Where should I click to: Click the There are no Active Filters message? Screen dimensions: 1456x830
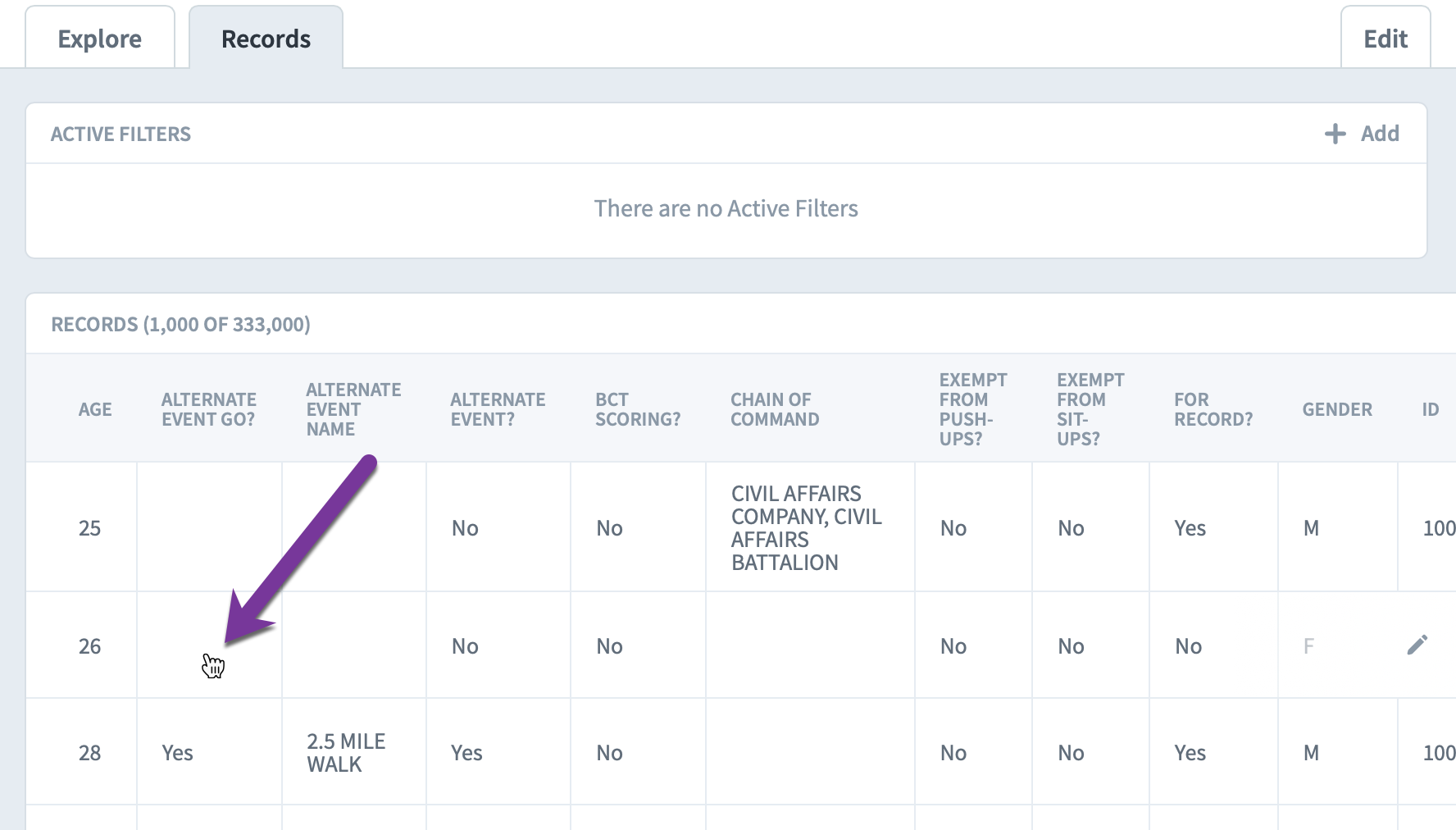coord(726,208)
